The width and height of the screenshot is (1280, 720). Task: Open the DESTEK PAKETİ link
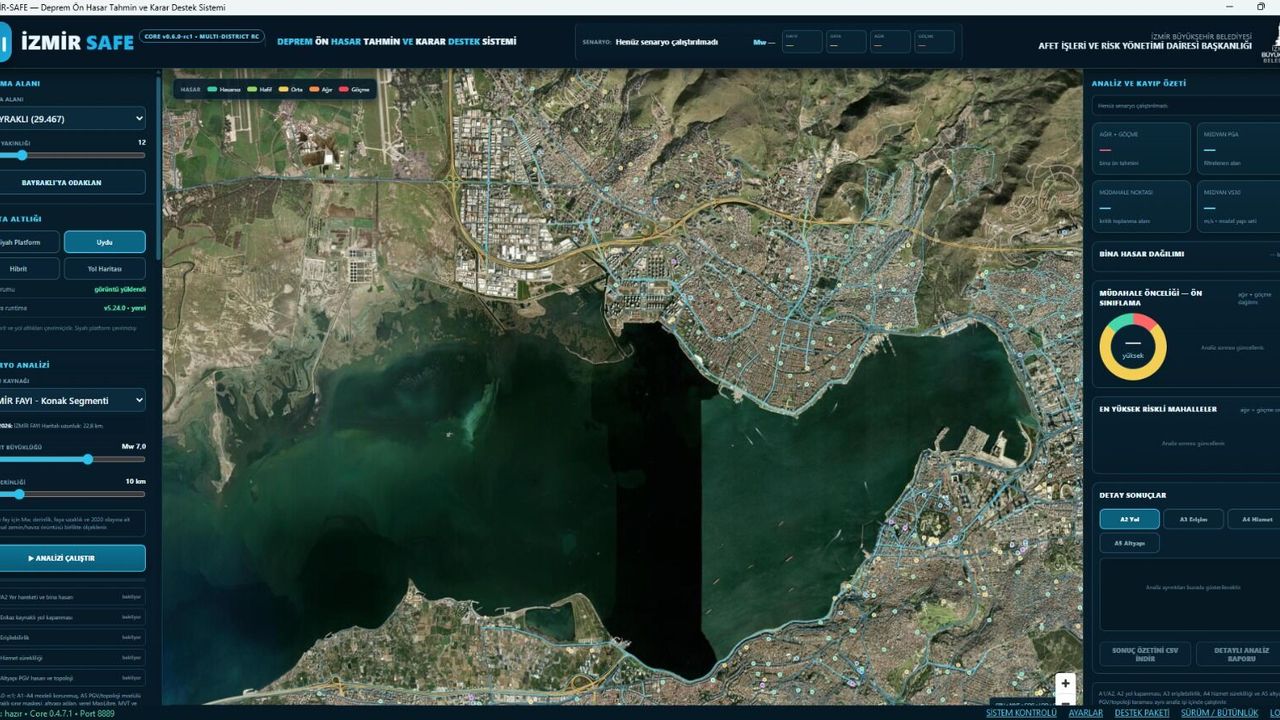pos(1142,713)
